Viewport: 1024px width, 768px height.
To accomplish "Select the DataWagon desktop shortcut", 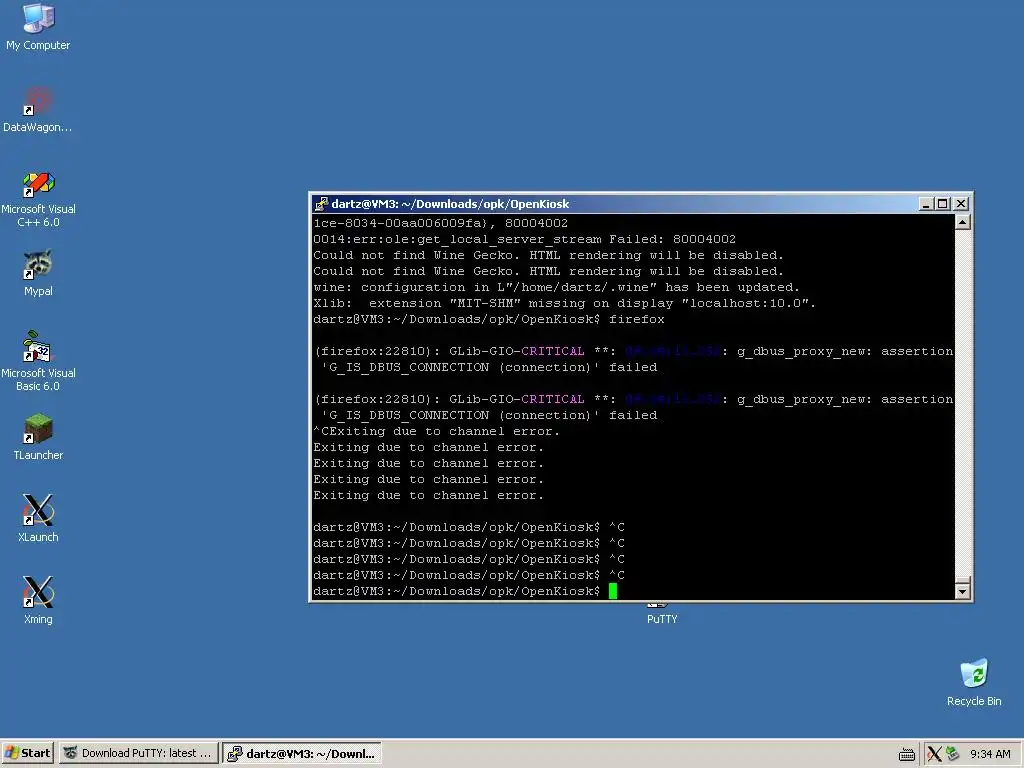I will [x=38, y=109].
